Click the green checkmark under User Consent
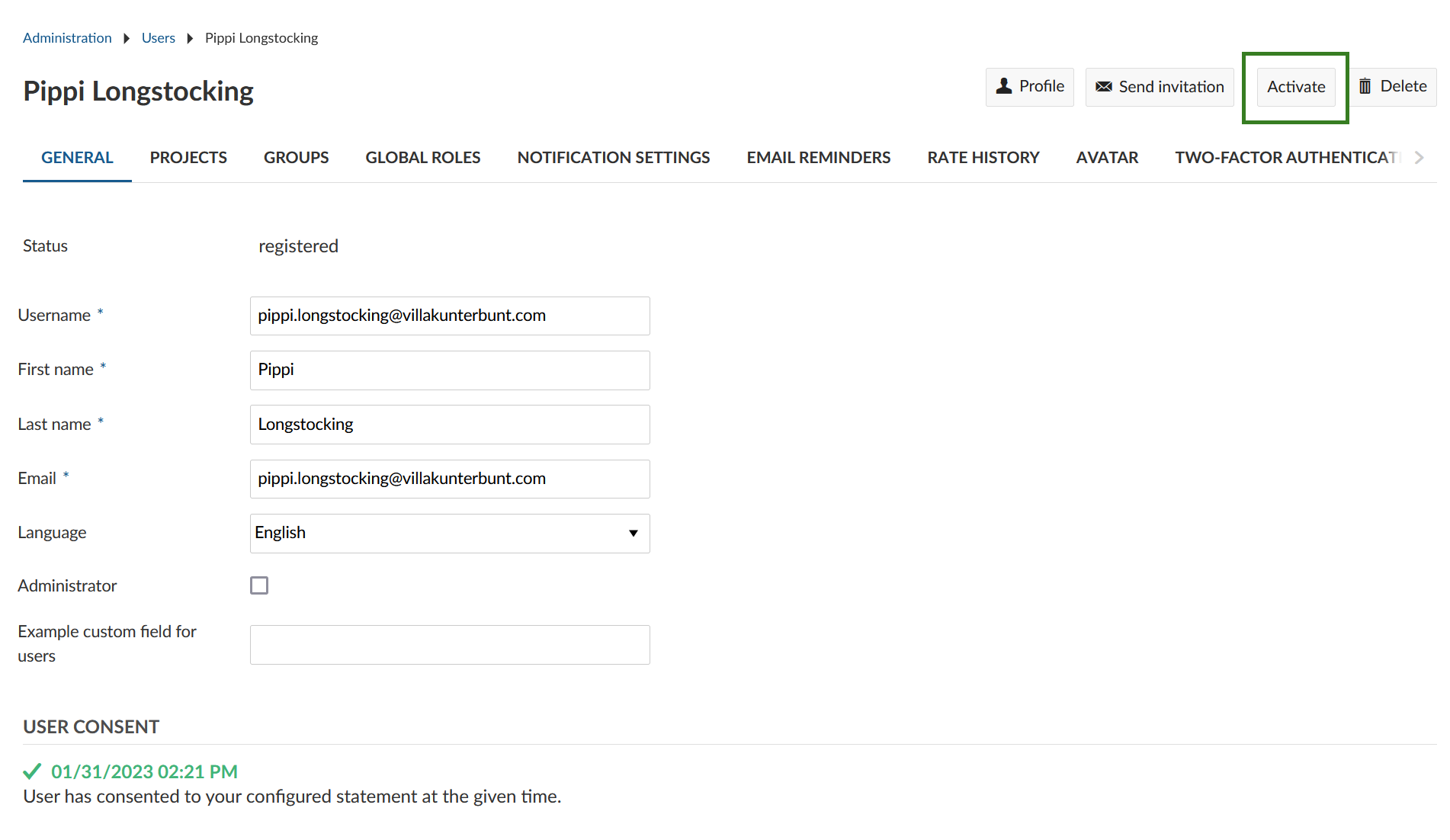Image resolution: width=1450 pixels, height=840 pixels. tap(31, 770)
